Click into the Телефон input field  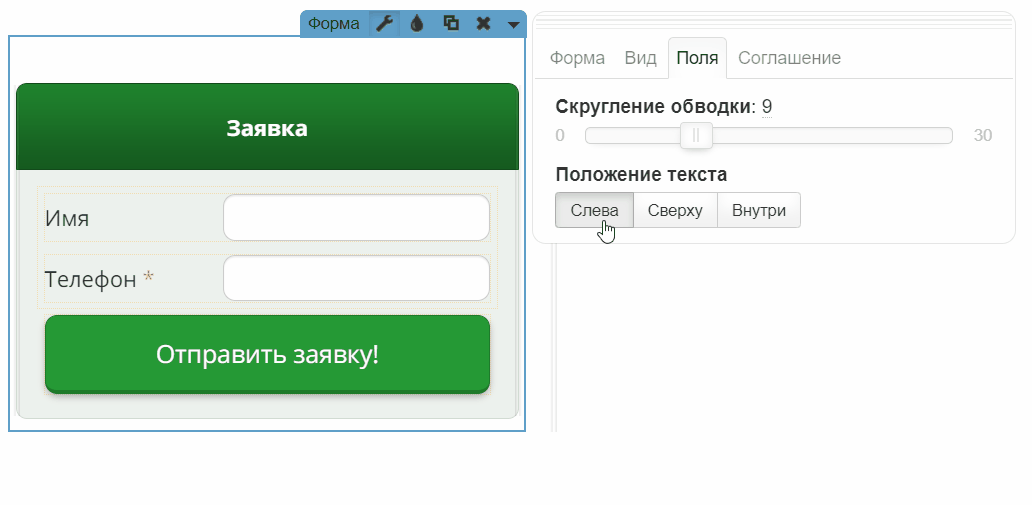[x=356, y=279]
